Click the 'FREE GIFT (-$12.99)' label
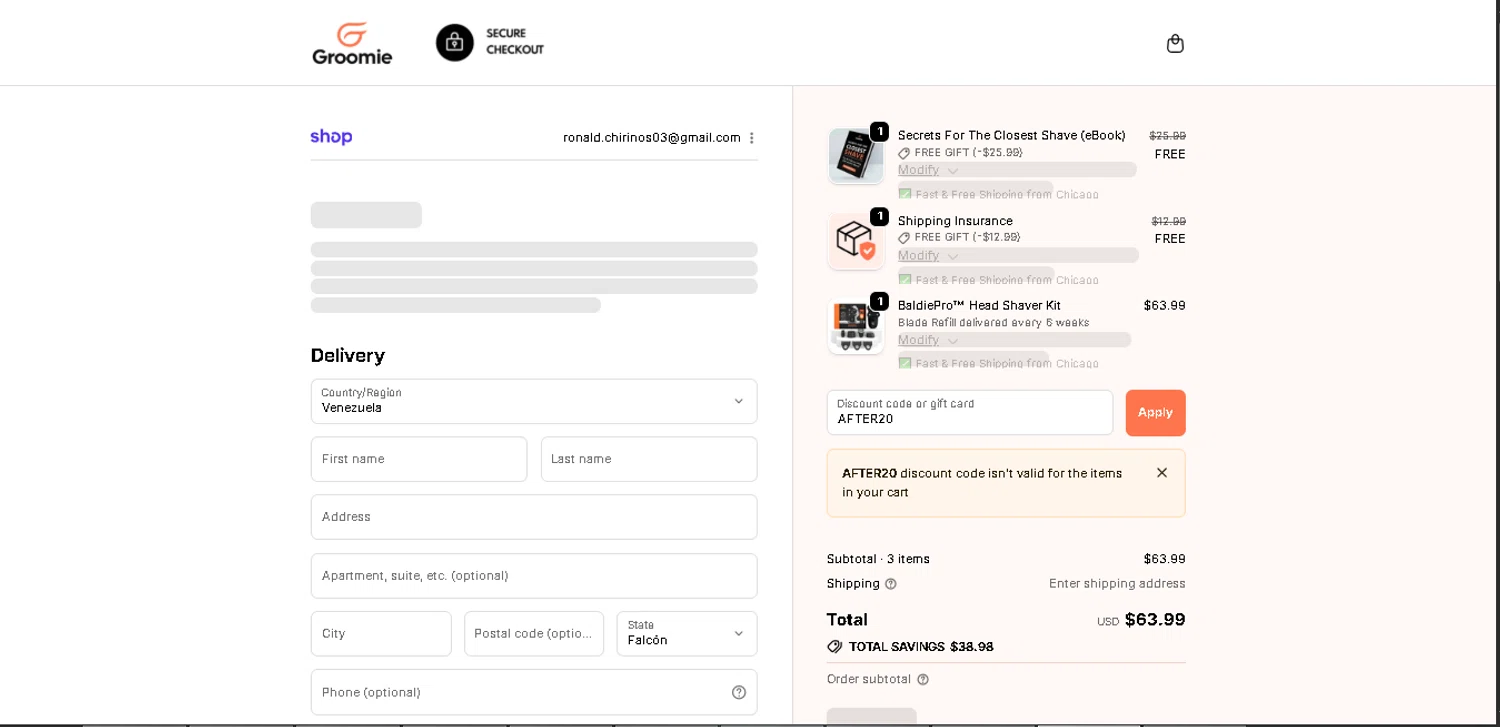The width and height of the screenshot is (1500, 727). (x=967, y=238)
